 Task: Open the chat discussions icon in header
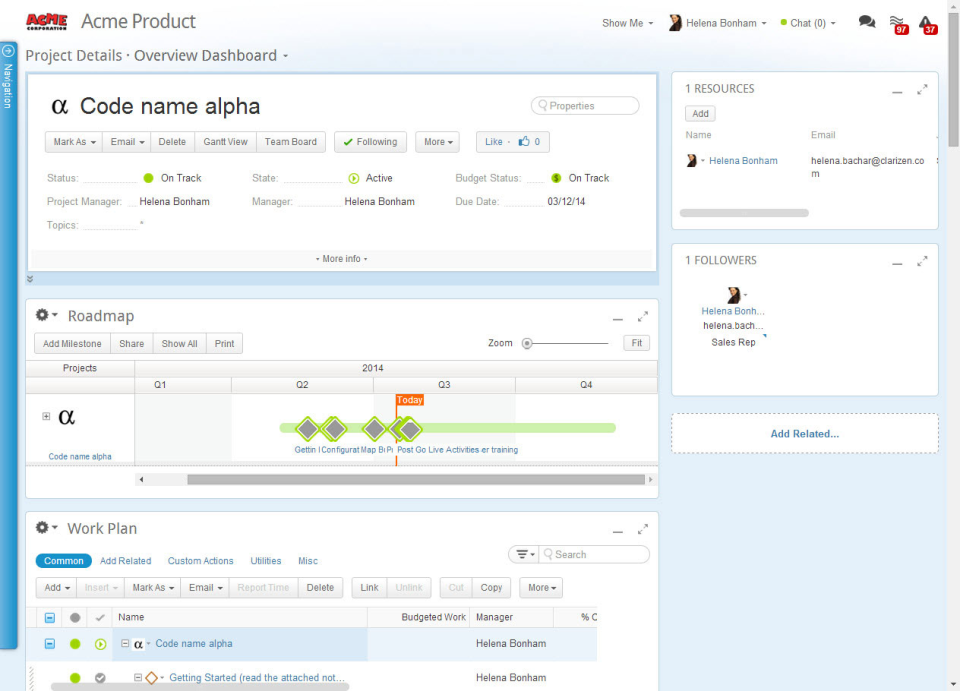(x=866, y=20)
